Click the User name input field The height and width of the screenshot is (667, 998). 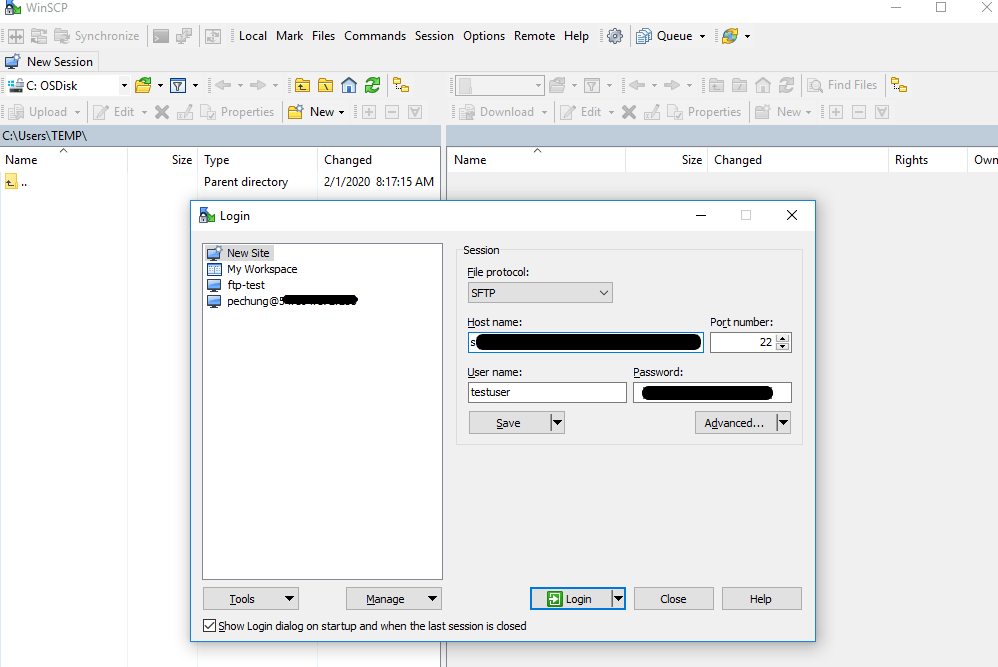[x=546, y=392]
